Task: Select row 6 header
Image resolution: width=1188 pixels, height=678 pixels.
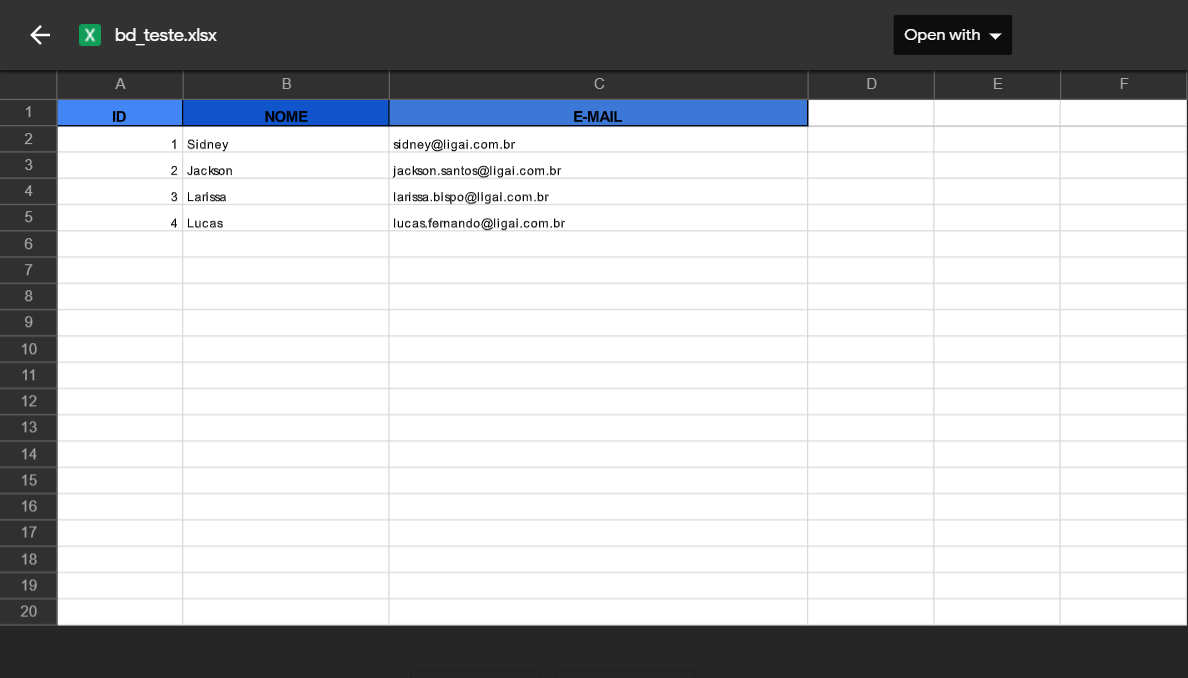Action: (x=28, y=244)
